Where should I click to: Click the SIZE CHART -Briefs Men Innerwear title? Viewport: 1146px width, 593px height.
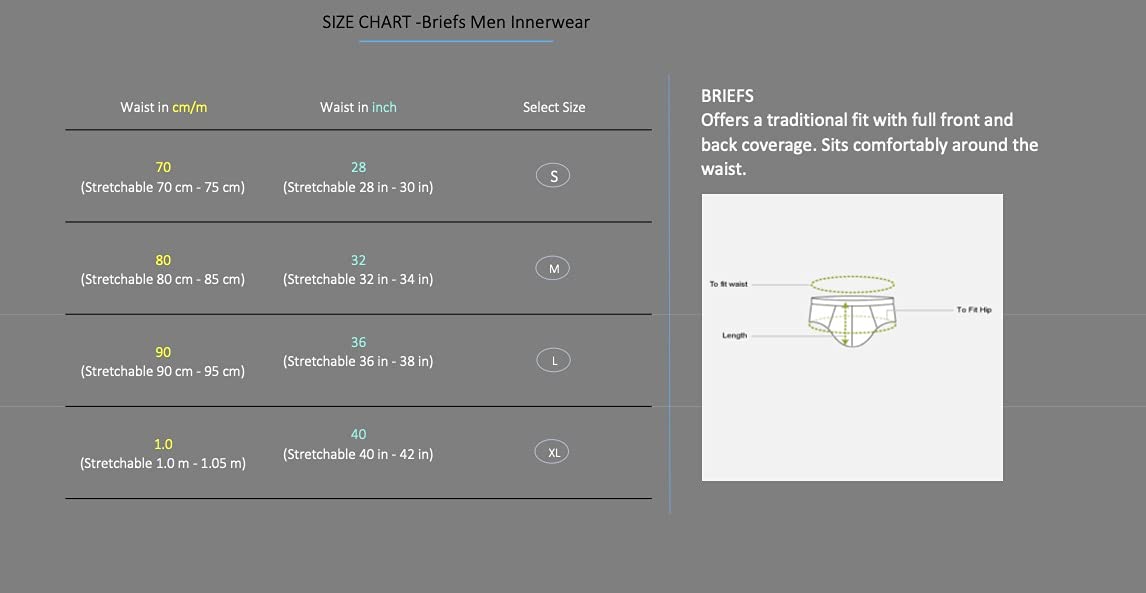(456, 22)
